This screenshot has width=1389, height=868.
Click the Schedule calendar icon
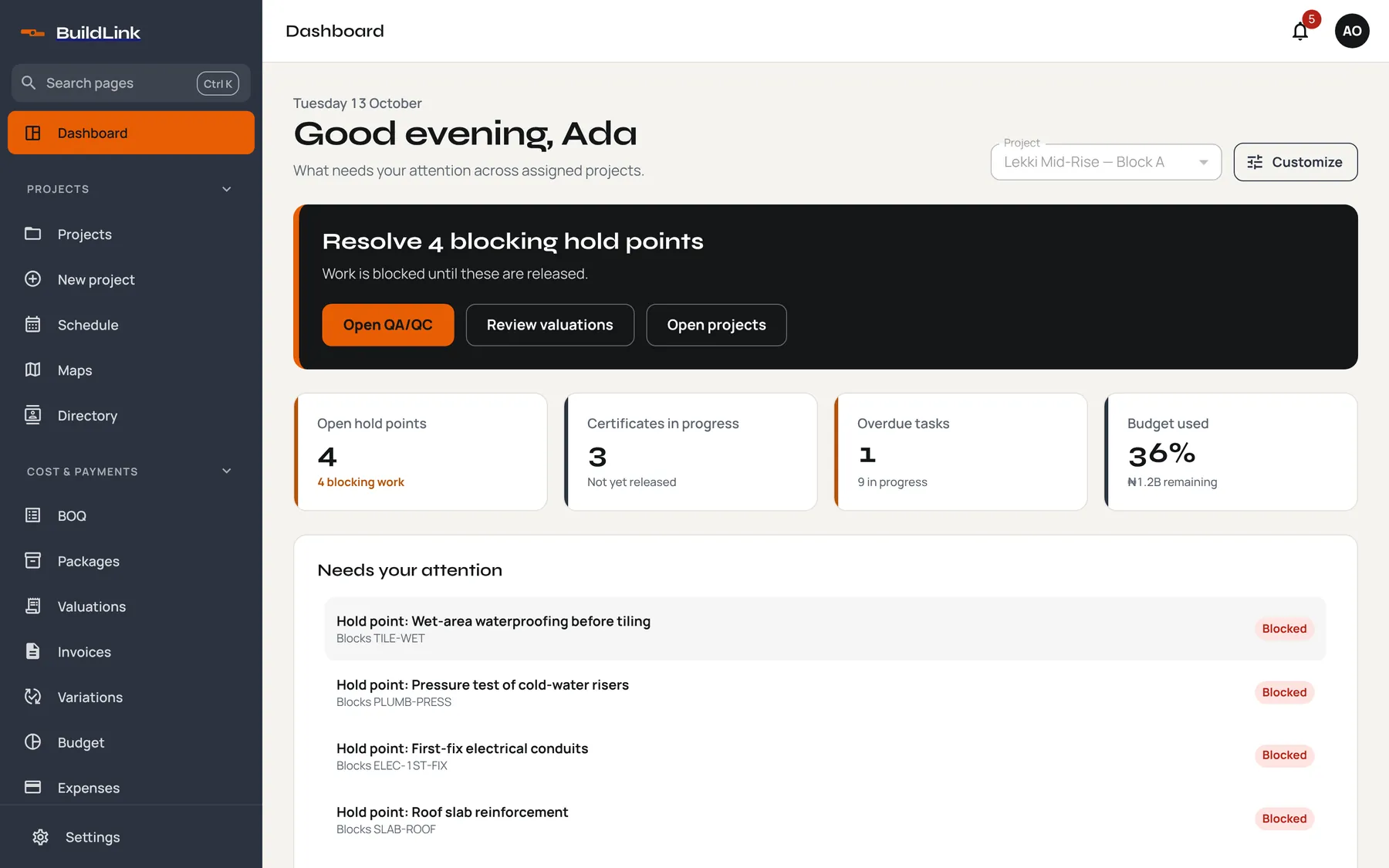(x=32, y=325)
